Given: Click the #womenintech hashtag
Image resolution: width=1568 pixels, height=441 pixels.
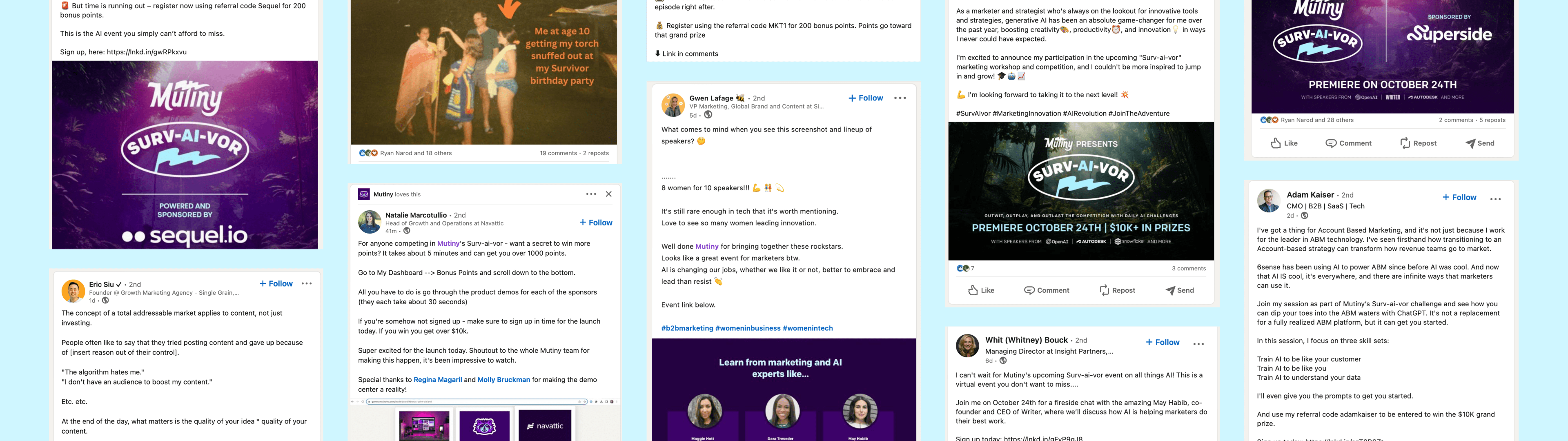Looking at the screenshot, I should pyautogui.click(x=808, y=328).
